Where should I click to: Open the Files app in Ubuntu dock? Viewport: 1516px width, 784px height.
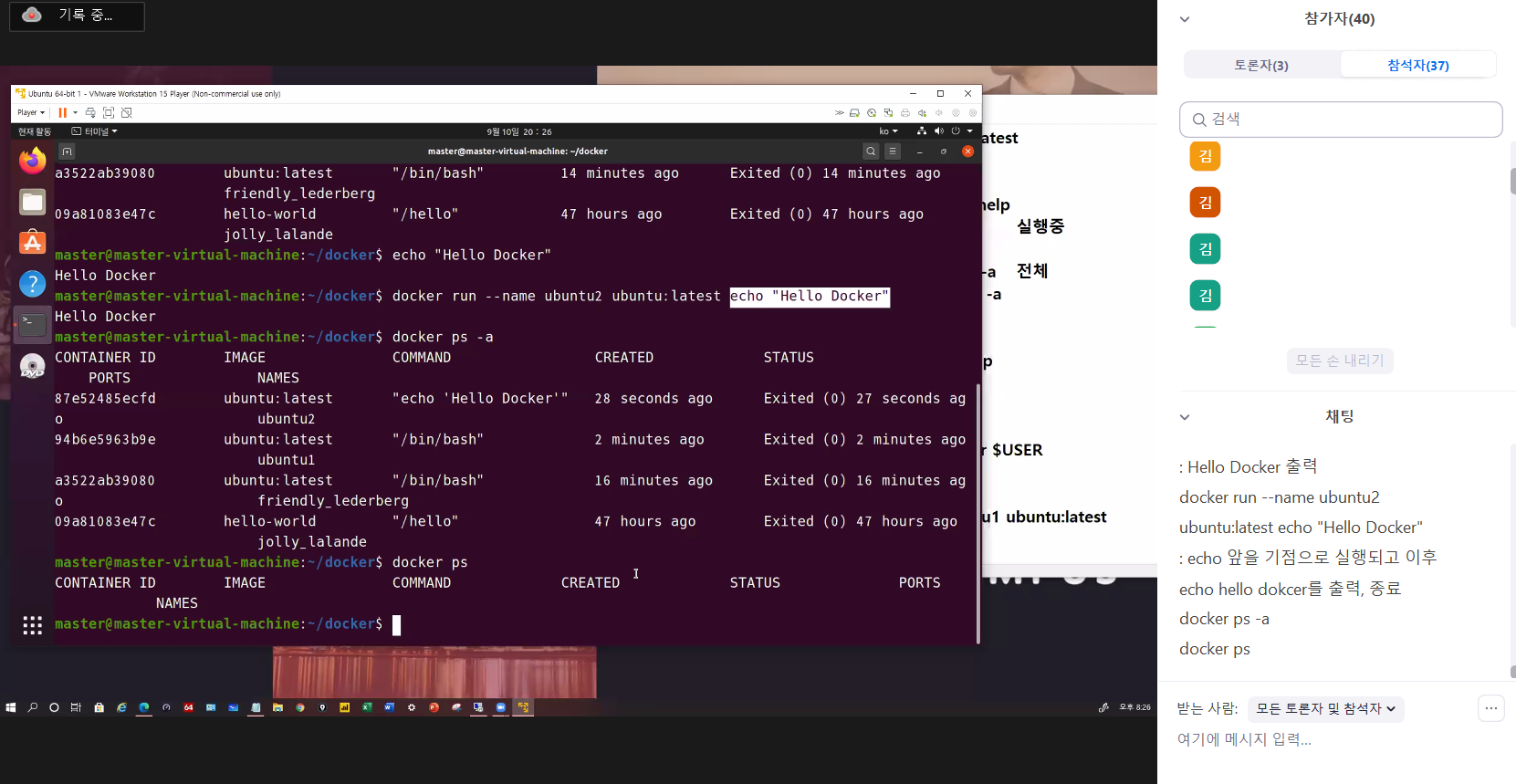(33, 202)
